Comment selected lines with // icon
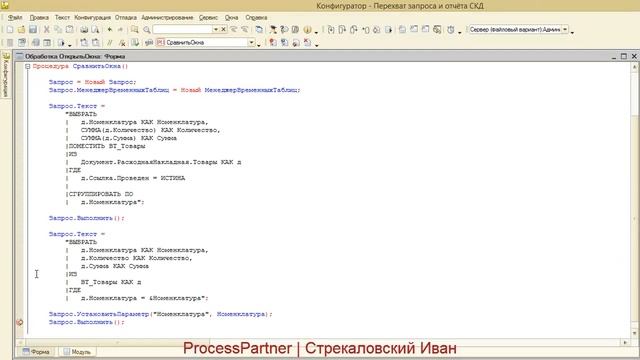 (x=109, y=42)
